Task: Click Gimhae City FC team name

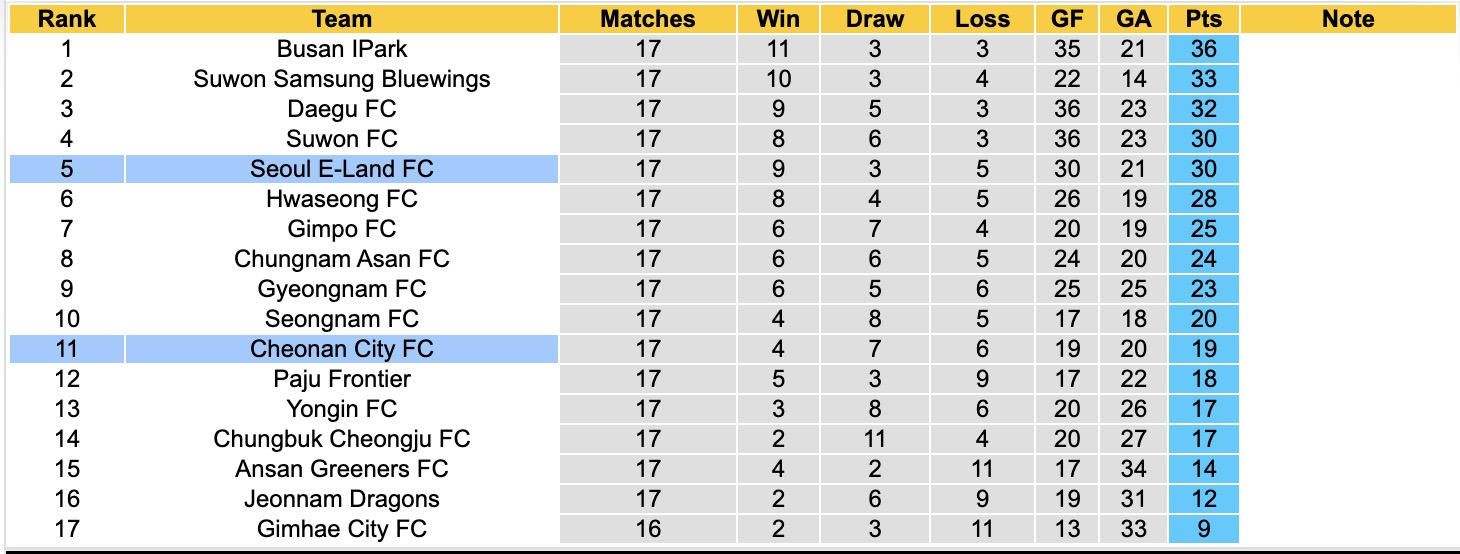Action: click(342, 529)
